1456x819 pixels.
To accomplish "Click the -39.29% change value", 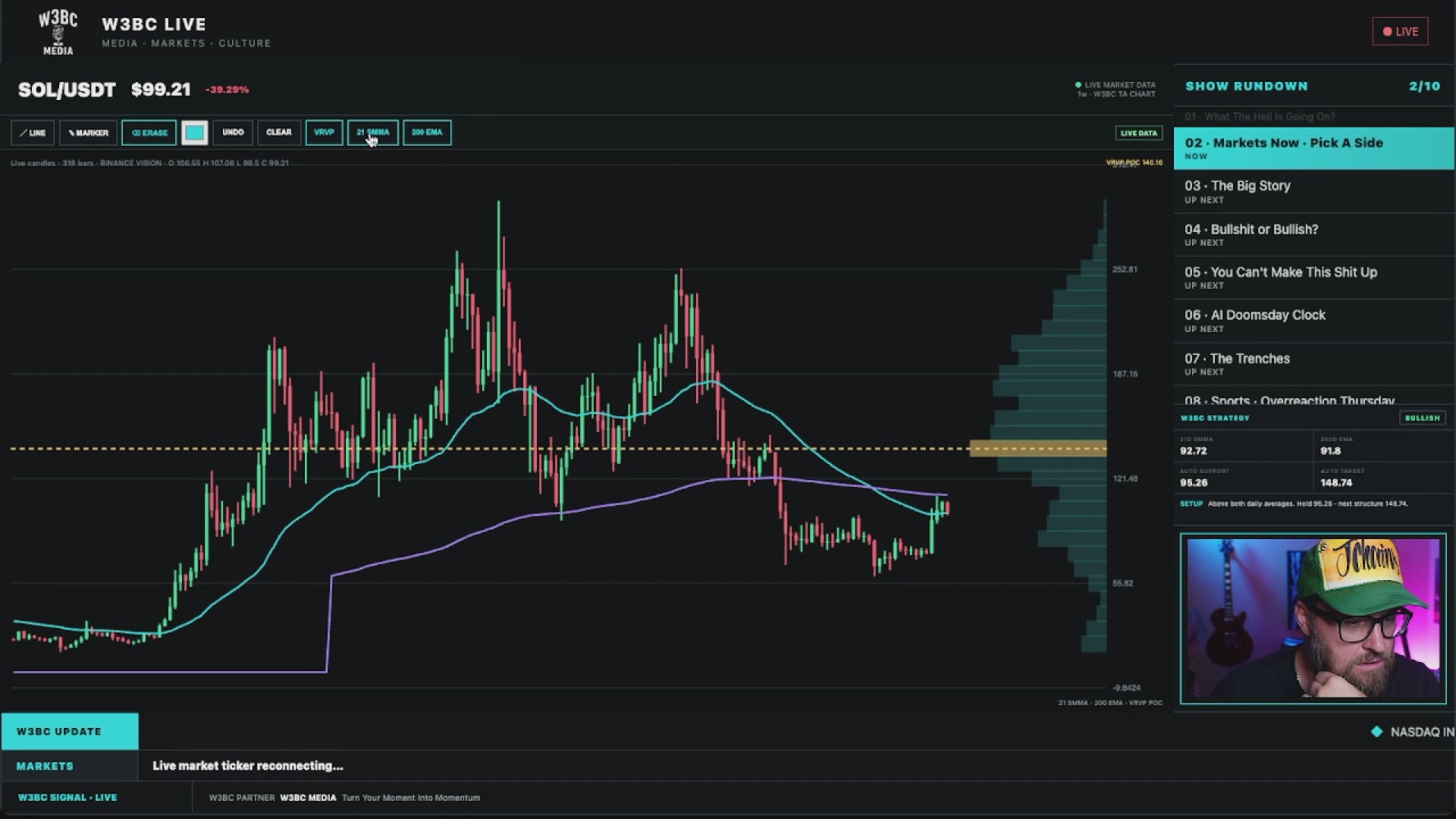I will pyautogui.click(x=227, y=89).
